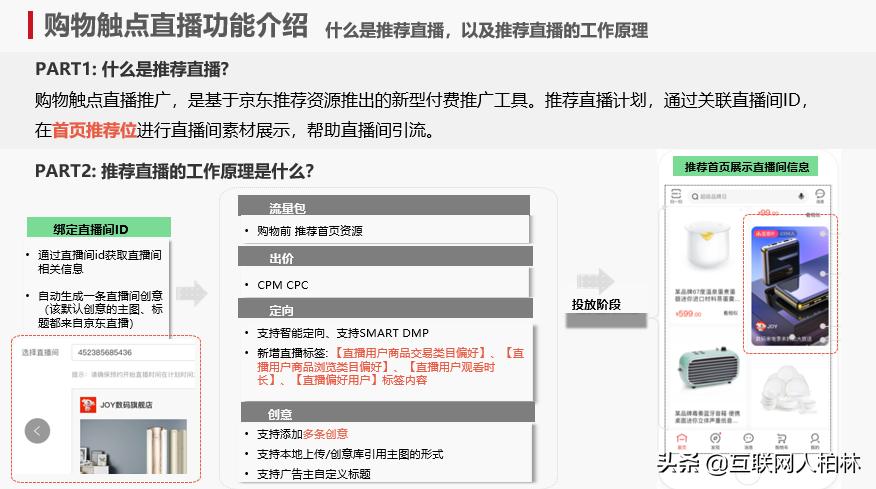The image size is (876, 489).
Task: Click the '创意' section header
Action: (388, 412)
